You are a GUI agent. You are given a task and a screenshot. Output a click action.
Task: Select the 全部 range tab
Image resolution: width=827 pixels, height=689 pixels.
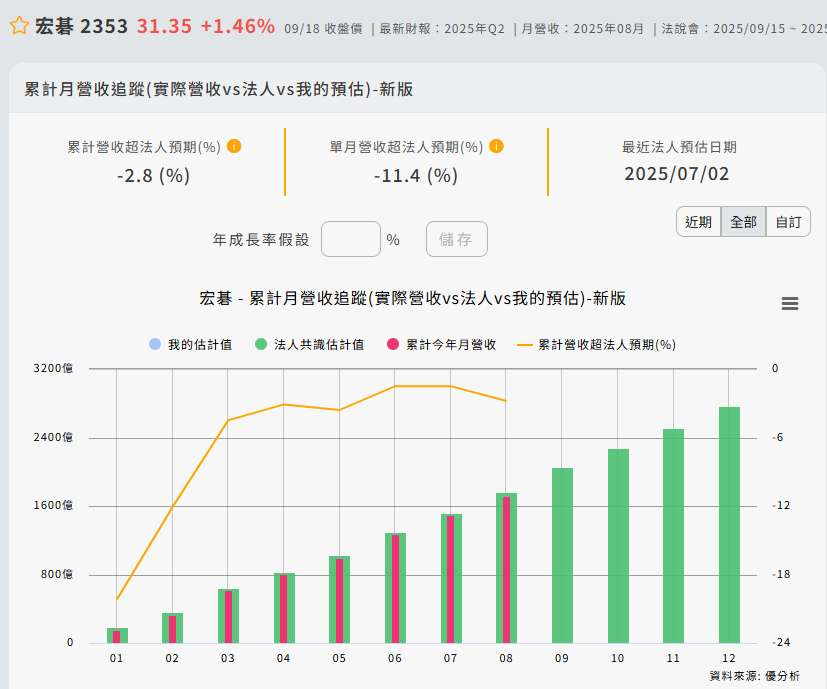click(743, 222)
